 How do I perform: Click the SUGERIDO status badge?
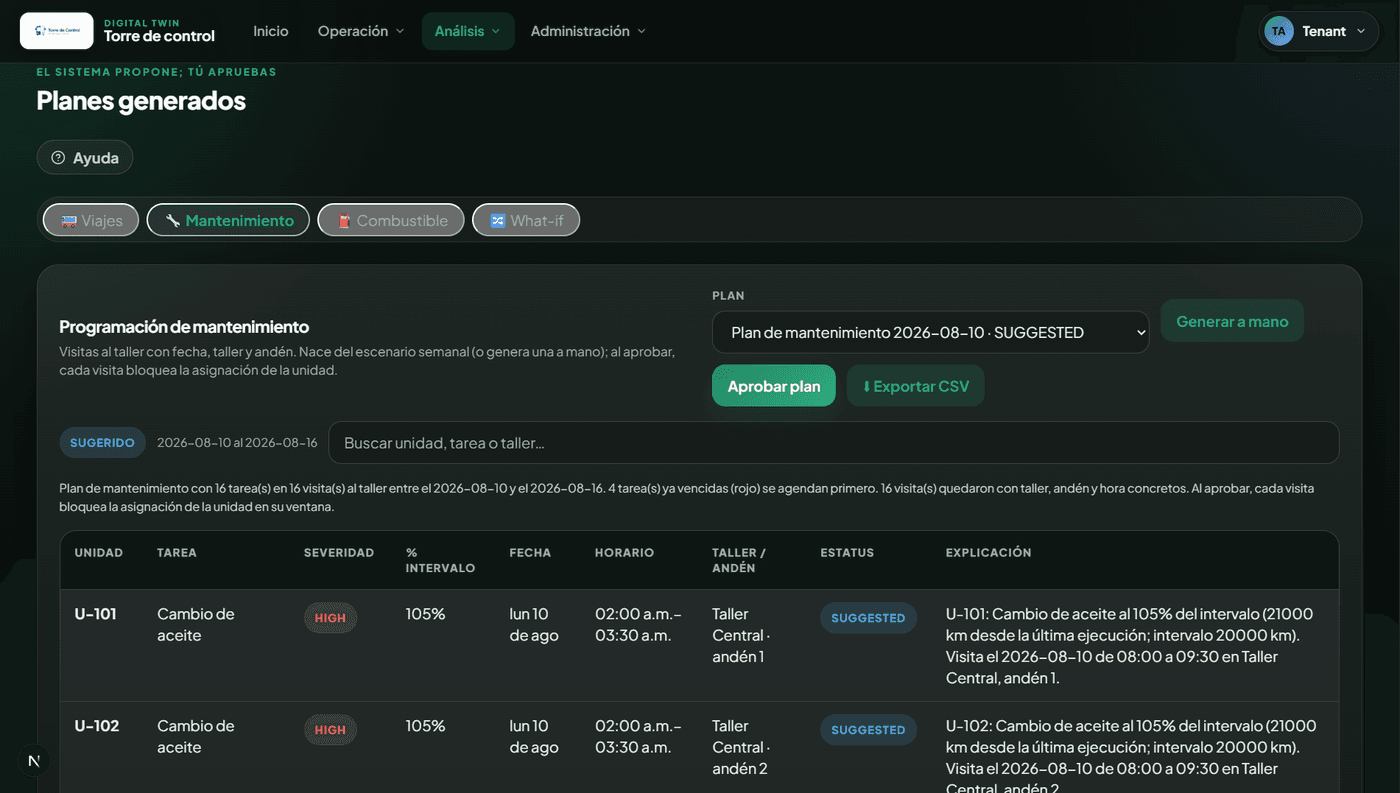(102, 442)
